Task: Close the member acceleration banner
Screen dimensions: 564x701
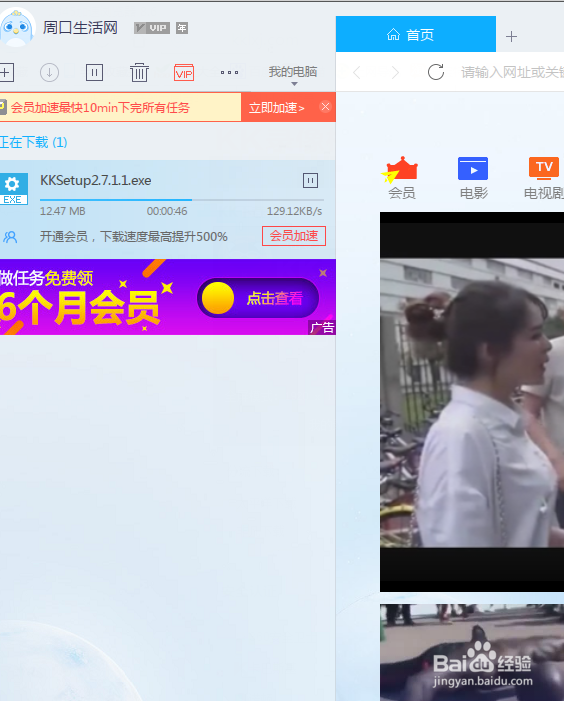Action: (325, 107)
